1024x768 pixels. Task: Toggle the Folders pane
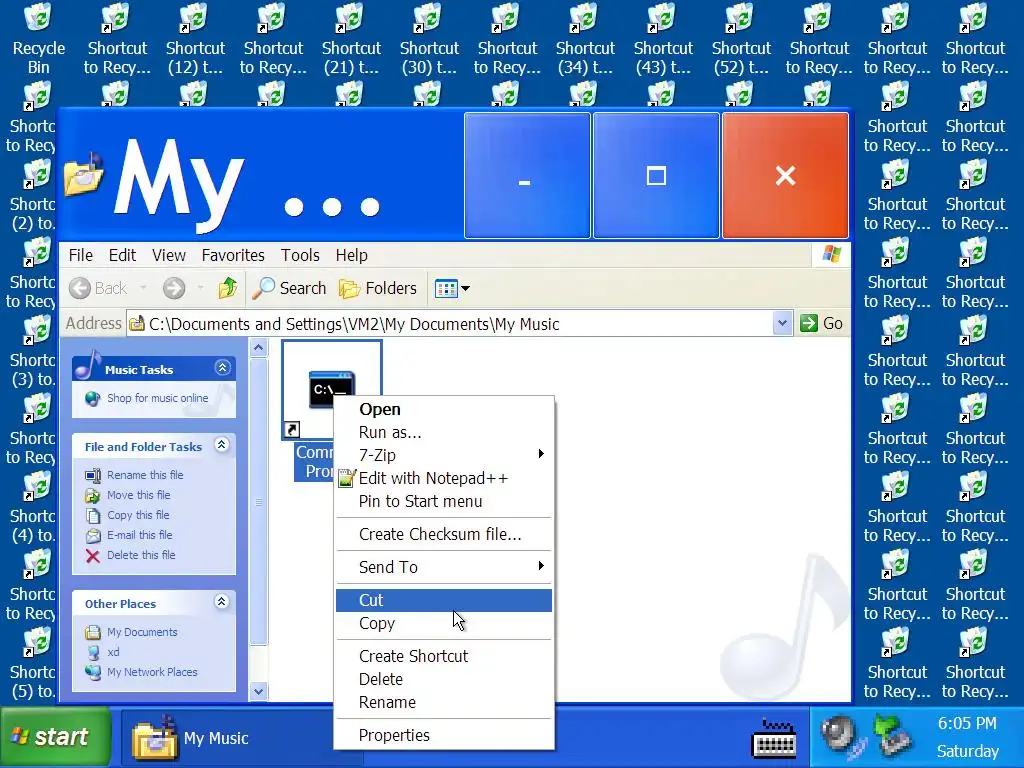(x=377, y=288)
